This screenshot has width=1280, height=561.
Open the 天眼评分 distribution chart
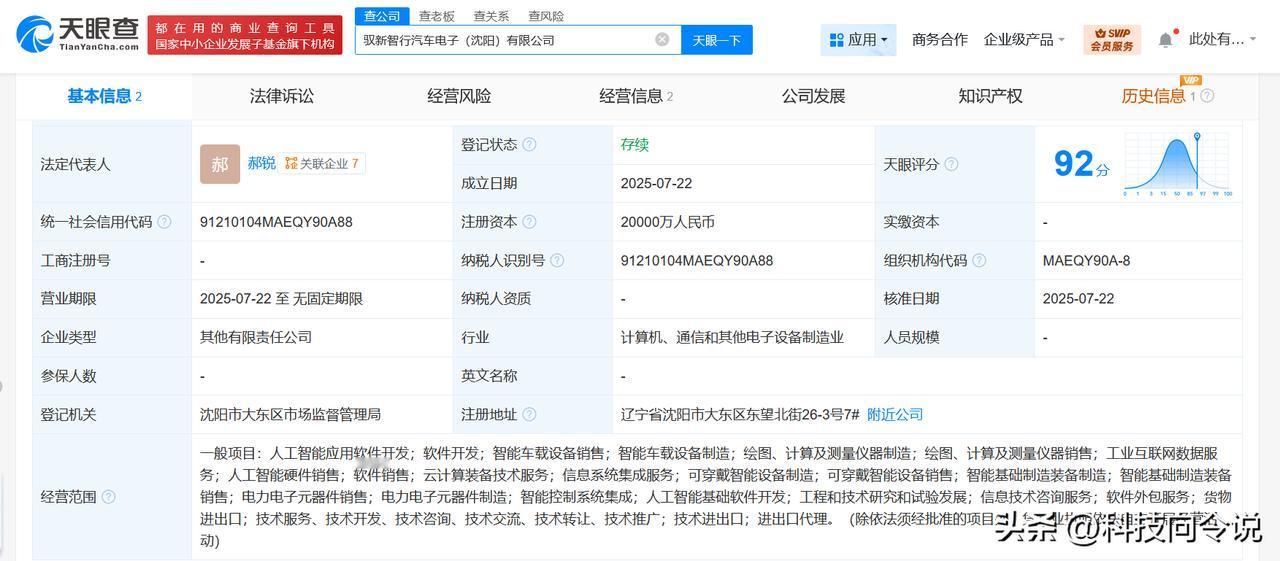(1178, 164)
